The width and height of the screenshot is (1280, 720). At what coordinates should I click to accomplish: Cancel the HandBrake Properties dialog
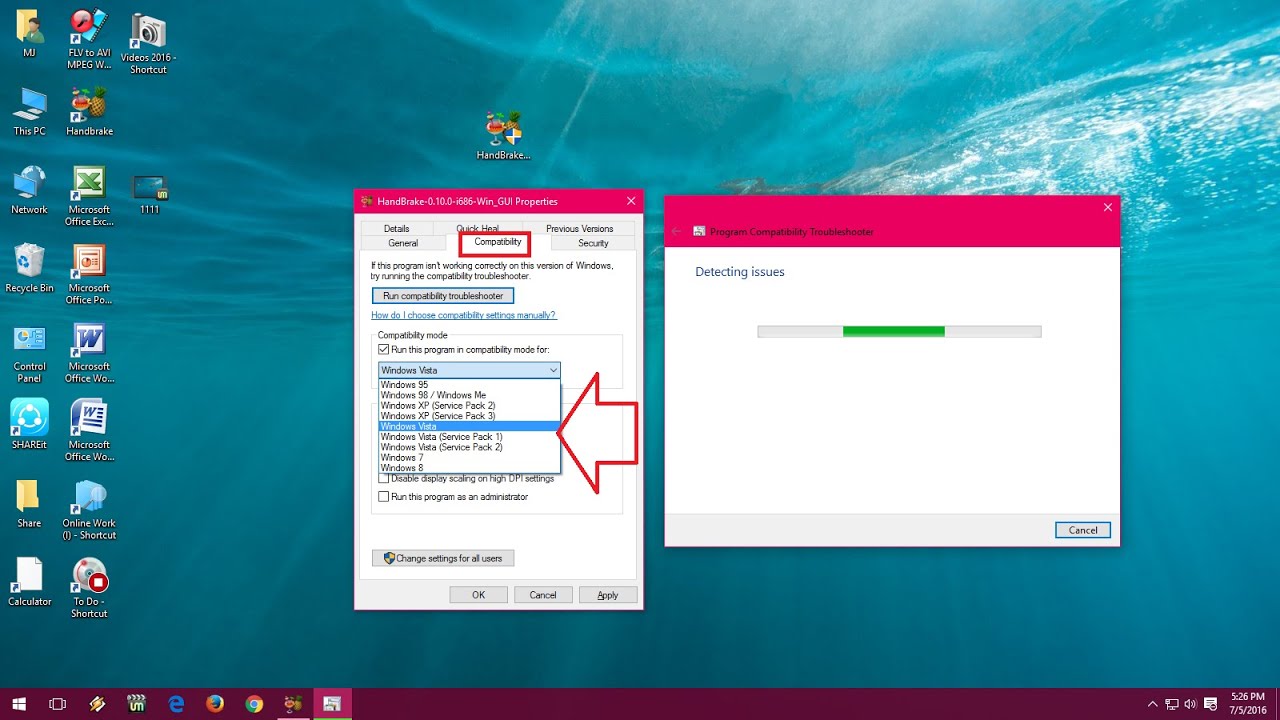543,595
